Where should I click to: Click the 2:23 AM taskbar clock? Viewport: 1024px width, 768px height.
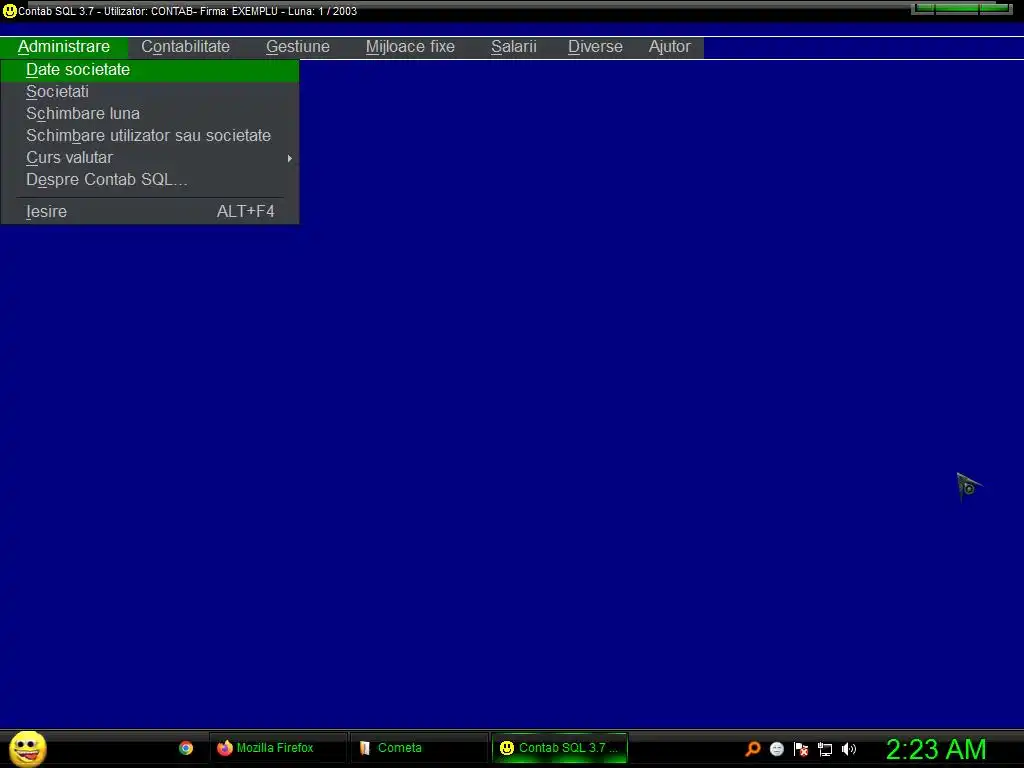[x=936, y=749]
